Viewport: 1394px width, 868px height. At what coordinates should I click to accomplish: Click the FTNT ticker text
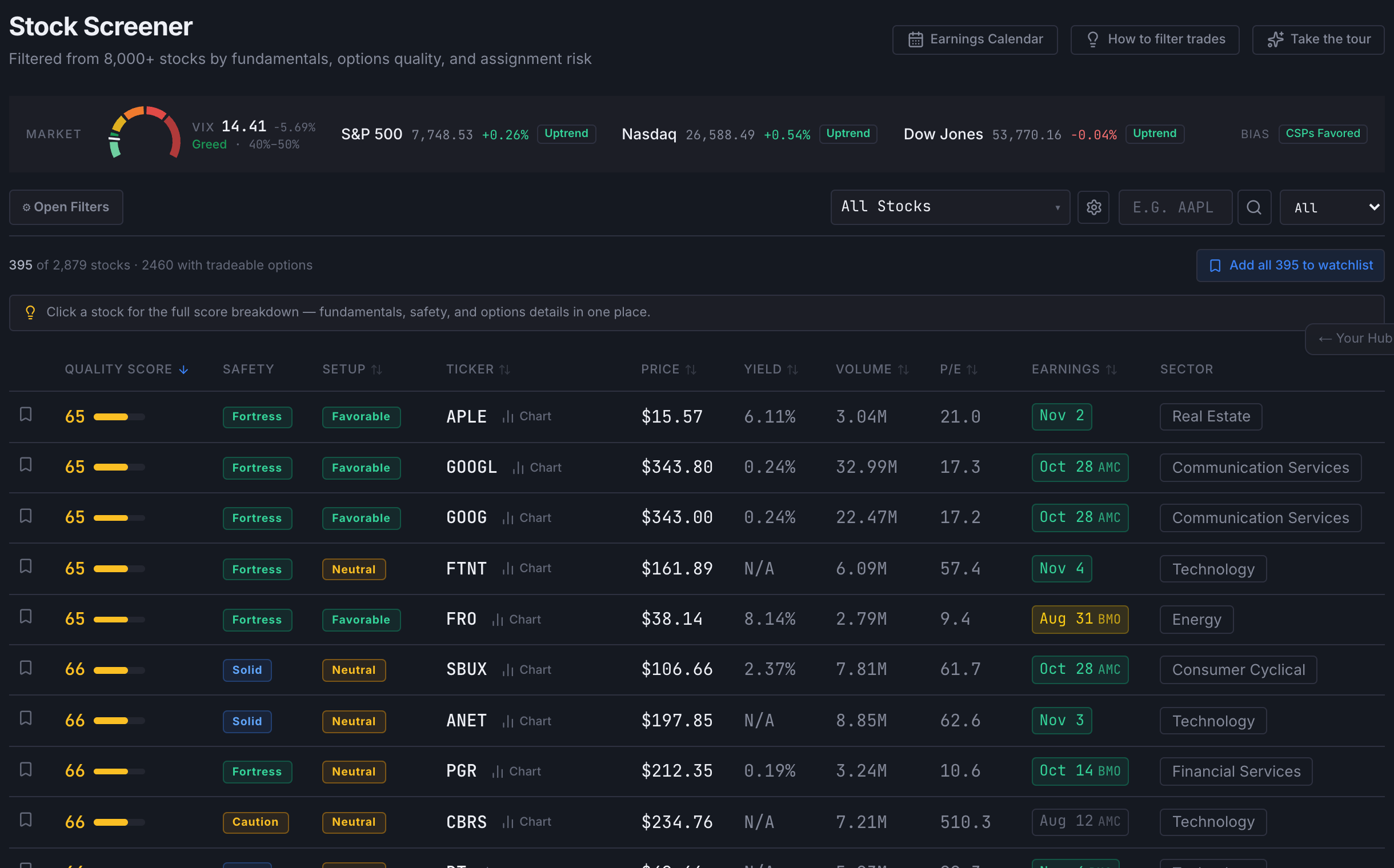pyautogui.click(x=466, y=569)
